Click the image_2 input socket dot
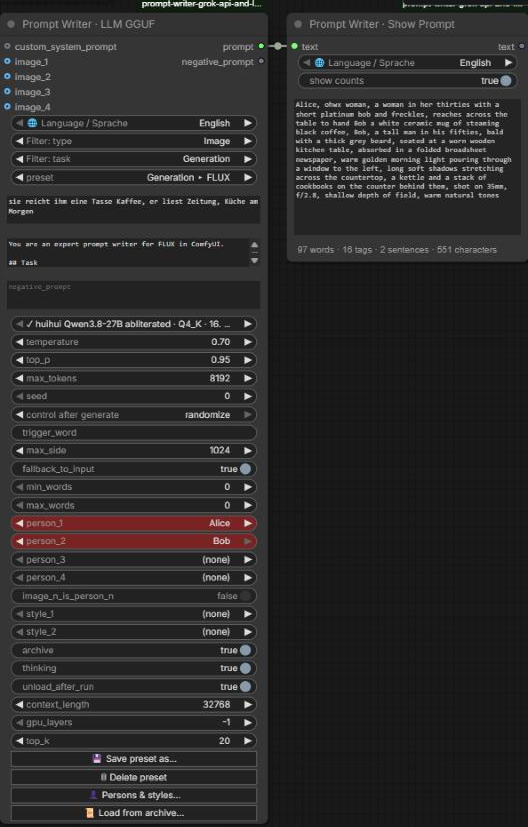The height and width of the screenshot is (827, 528). tap(7, 76)
